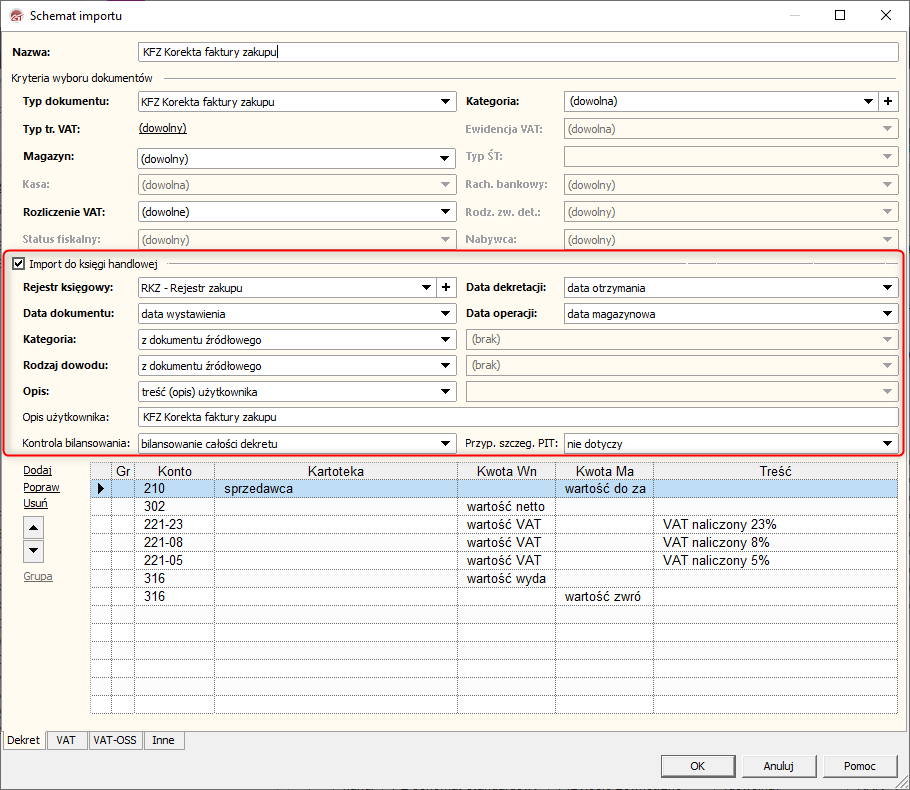Viewport: 910px width, 790px height.
Task: Click the Dodaj link
Action: (x=38, y=470)
